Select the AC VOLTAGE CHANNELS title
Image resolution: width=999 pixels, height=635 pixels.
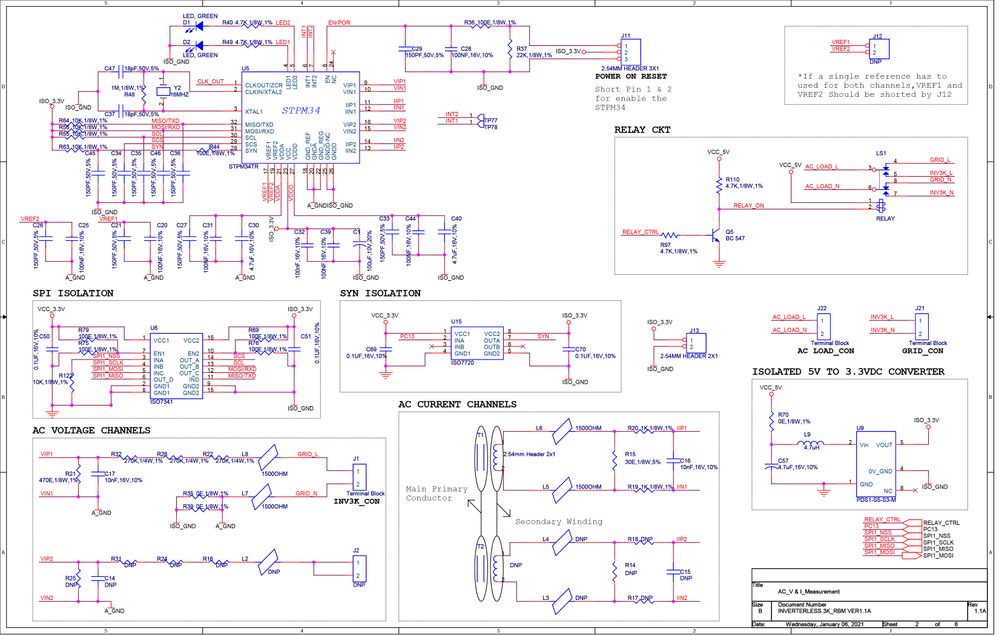click(91, 431)
